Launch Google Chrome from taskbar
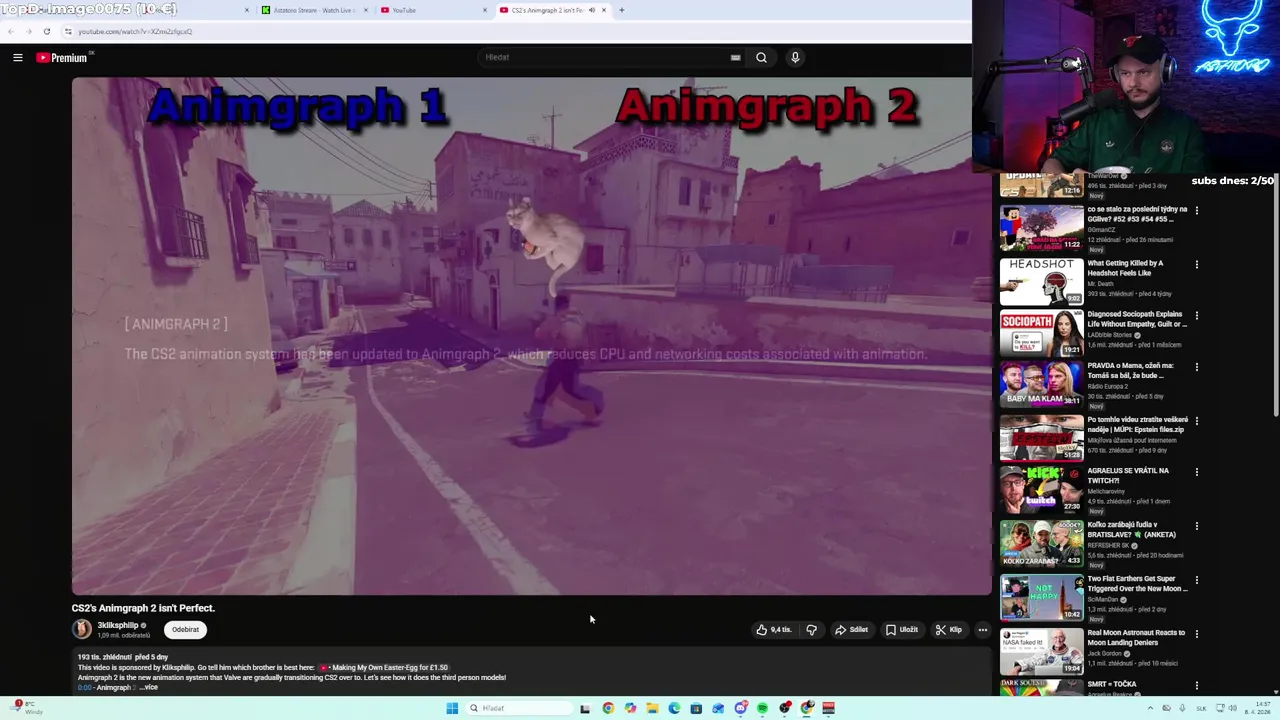 coord(608,708)
